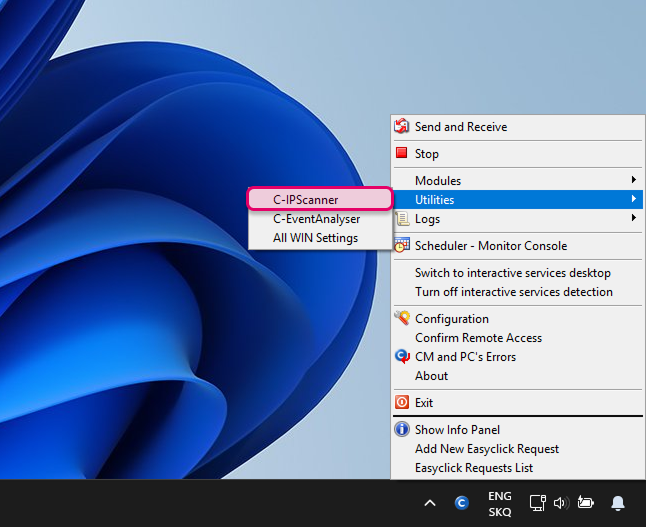Open the Logs menu entry
The width and height of the screenshot is (646, 527).
tap(518, 219)
